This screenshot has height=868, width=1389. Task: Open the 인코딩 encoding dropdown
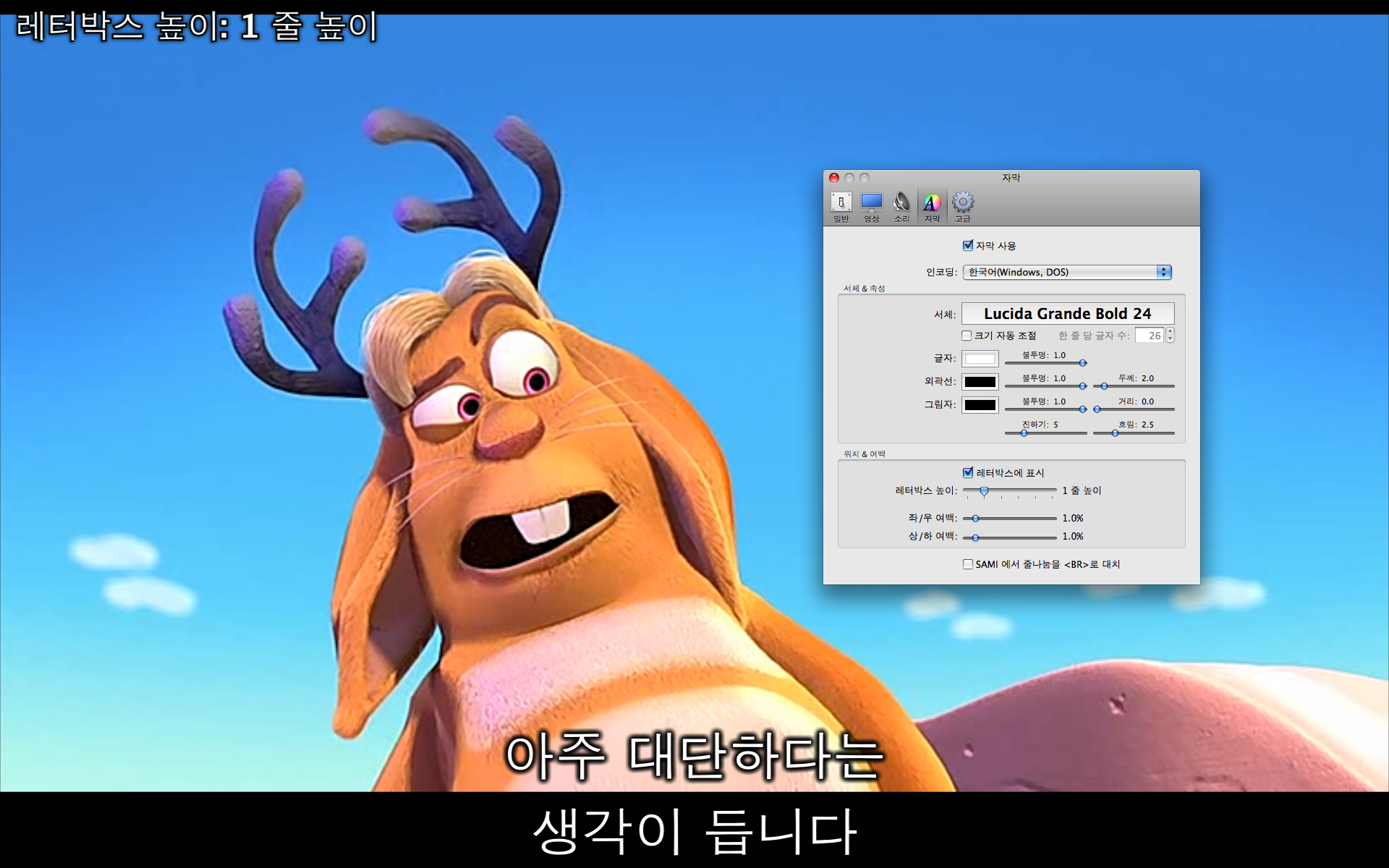pyautogui.click(x=1067, y=272)
